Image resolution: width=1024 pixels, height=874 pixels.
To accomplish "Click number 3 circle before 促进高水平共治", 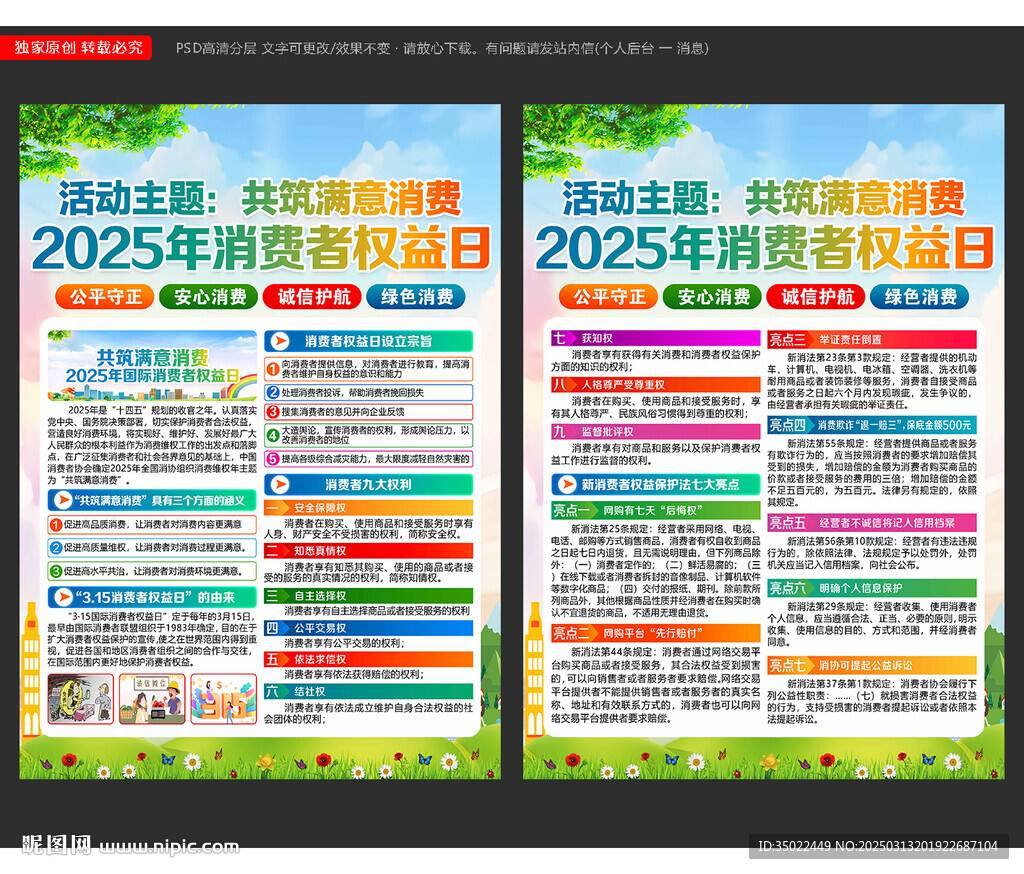I will click(x=56, y=572).
